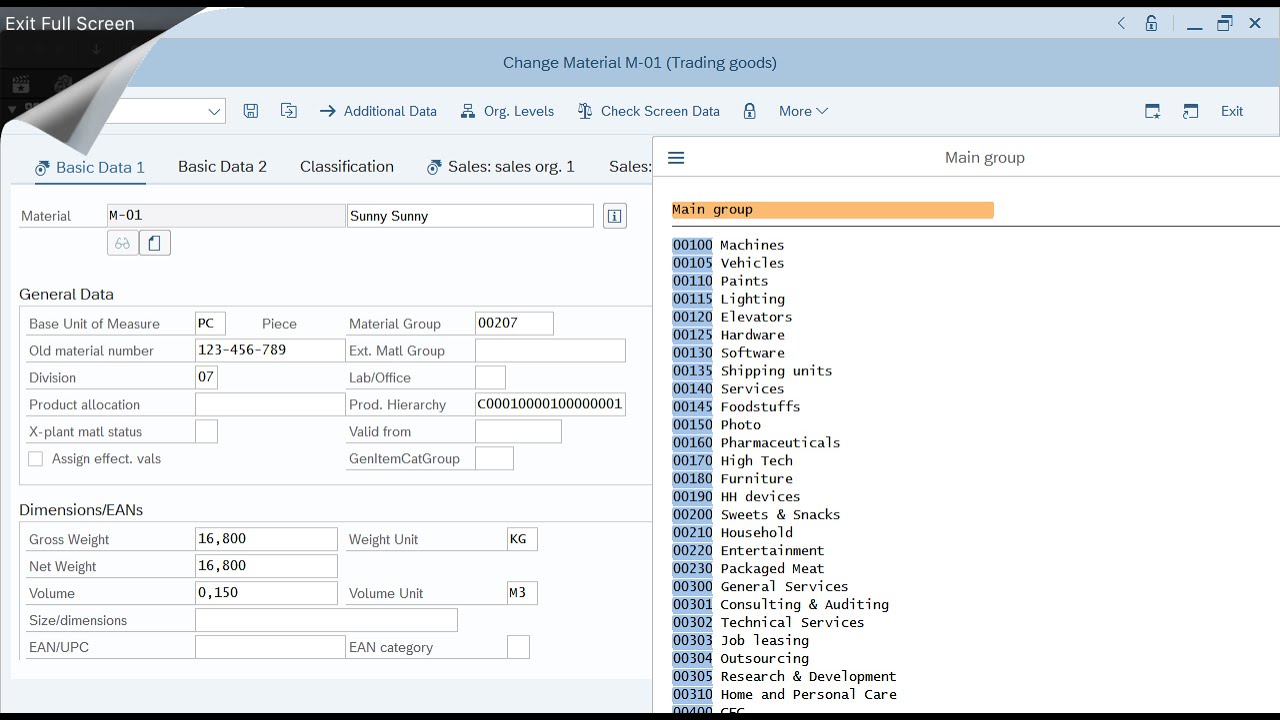Open the Classification tab
1280x720 pixels.
(x=347, y=166)
